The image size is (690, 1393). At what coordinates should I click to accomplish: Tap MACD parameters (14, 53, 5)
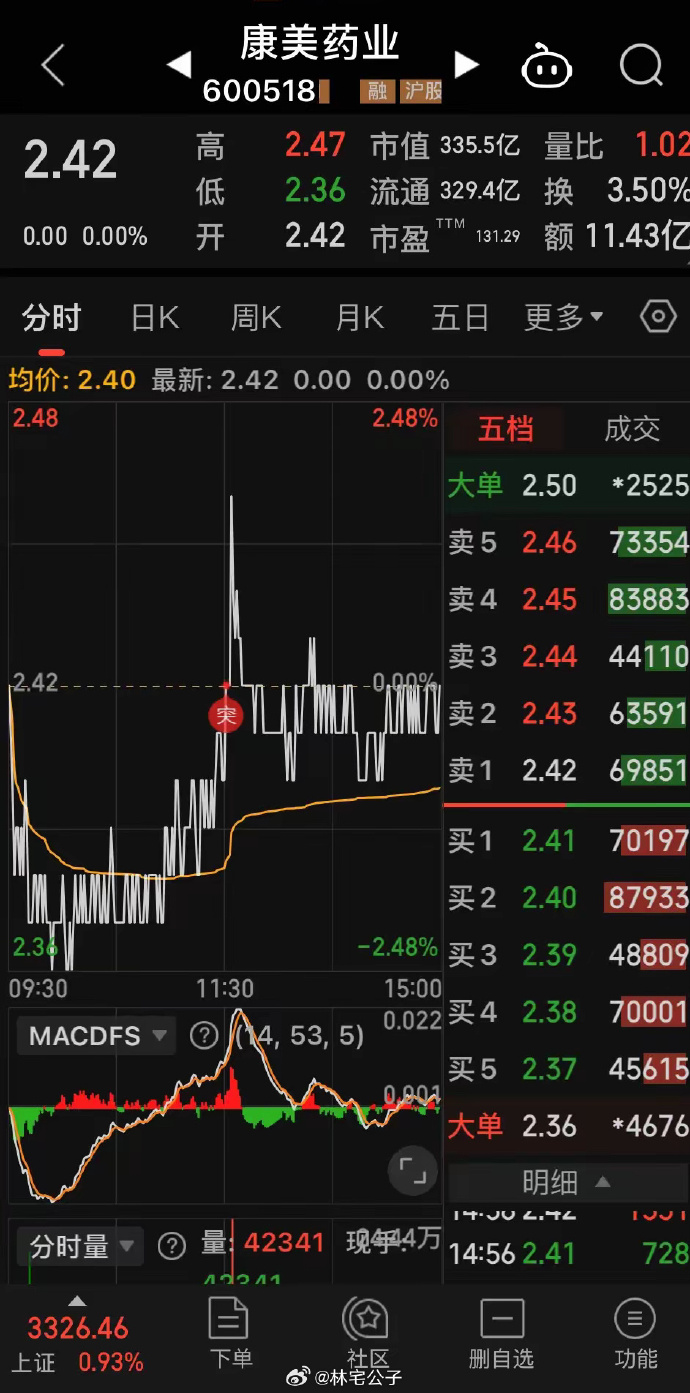click(299, 1035)
